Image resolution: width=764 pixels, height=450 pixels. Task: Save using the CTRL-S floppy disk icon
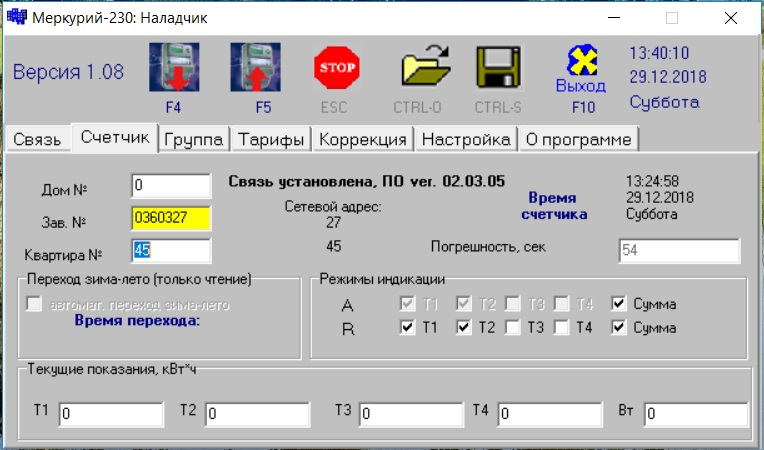(498, 67)
